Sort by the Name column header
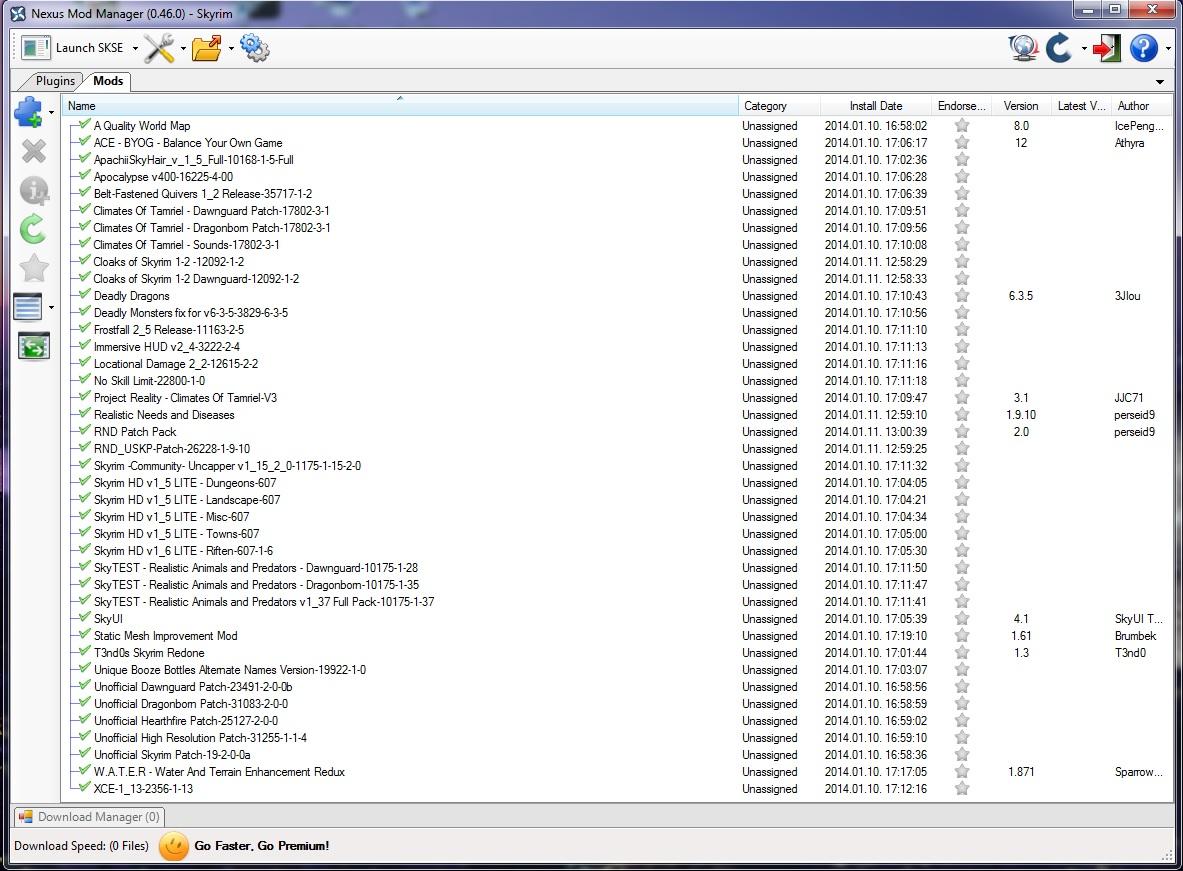The width and height of the screenshot is (1183, 871). 400,106
